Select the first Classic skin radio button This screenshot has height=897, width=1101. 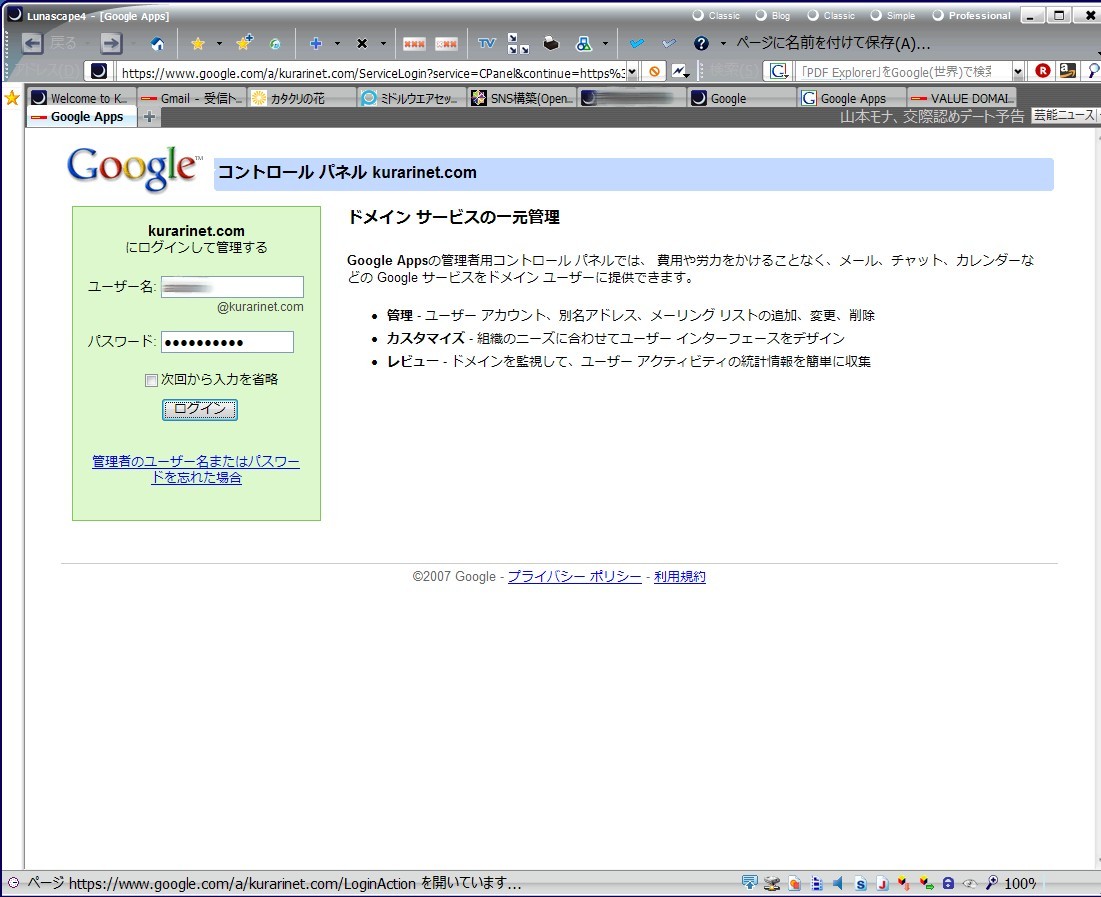[x=698, y=15]
